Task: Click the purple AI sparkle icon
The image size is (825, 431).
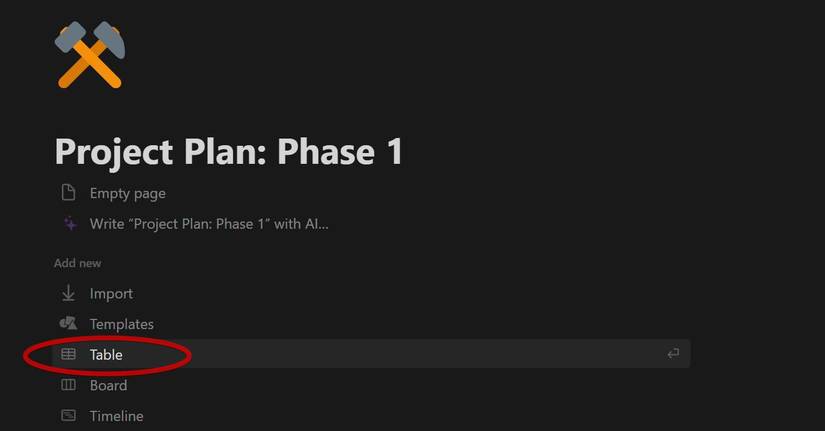Action: [x=69, y=224]
